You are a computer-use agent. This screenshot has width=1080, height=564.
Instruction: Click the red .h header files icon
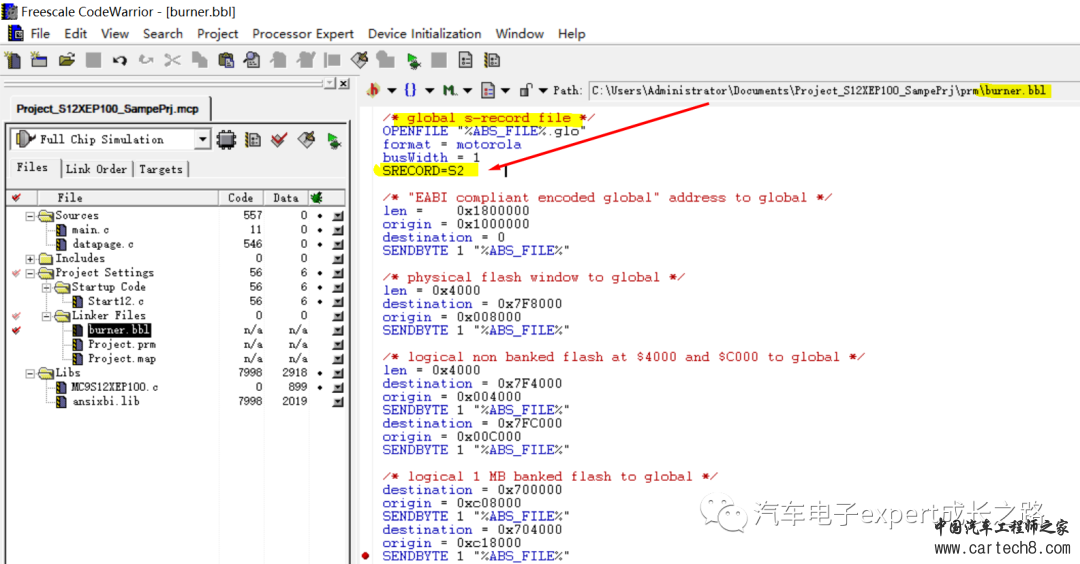coord(373,90)
